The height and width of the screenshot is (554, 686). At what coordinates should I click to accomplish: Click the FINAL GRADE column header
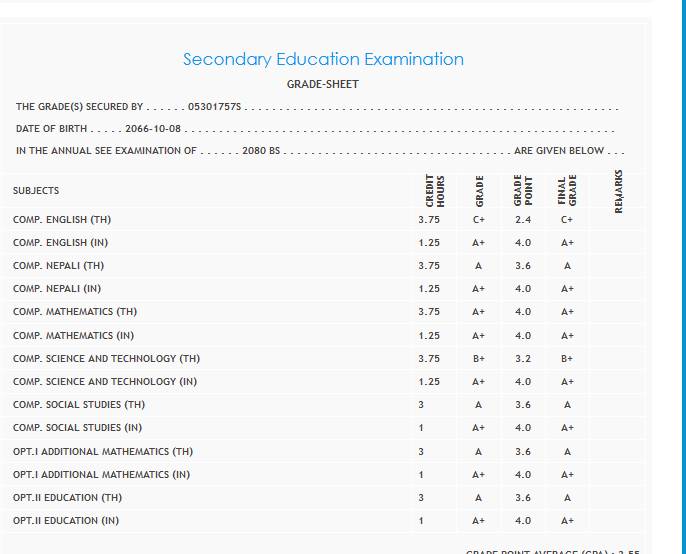tap(567, 190)
